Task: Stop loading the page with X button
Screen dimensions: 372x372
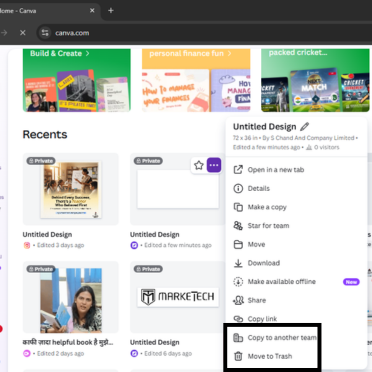Action: 23,33
